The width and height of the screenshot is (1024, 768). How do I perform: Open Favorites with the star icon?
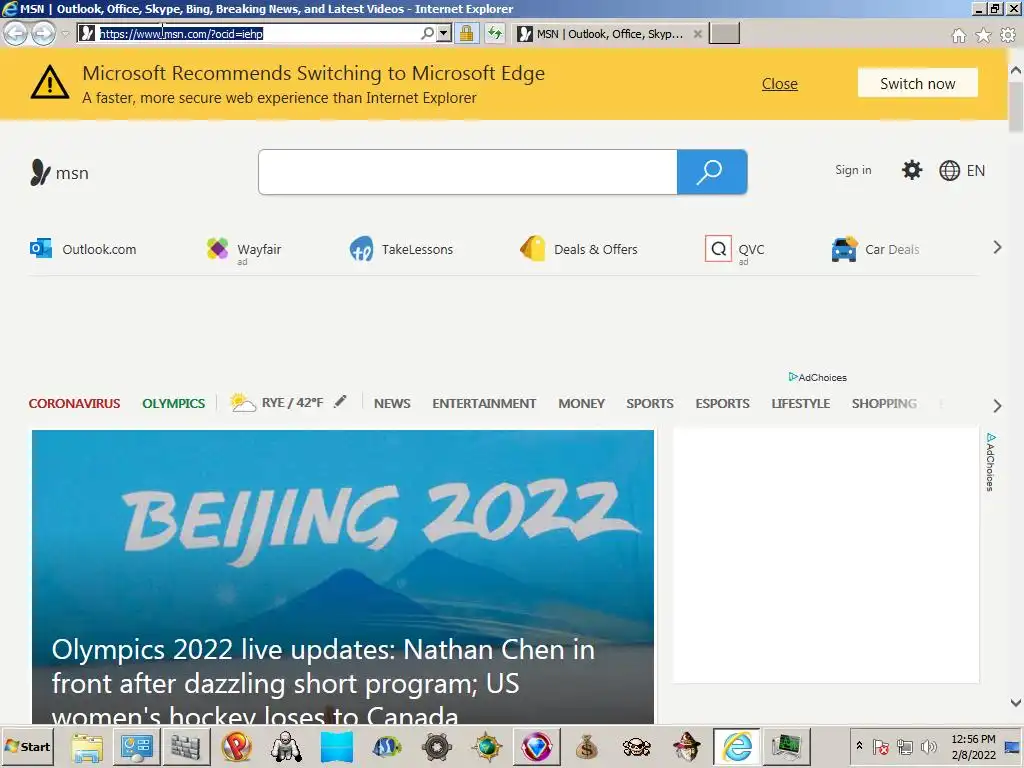[983, 35]
